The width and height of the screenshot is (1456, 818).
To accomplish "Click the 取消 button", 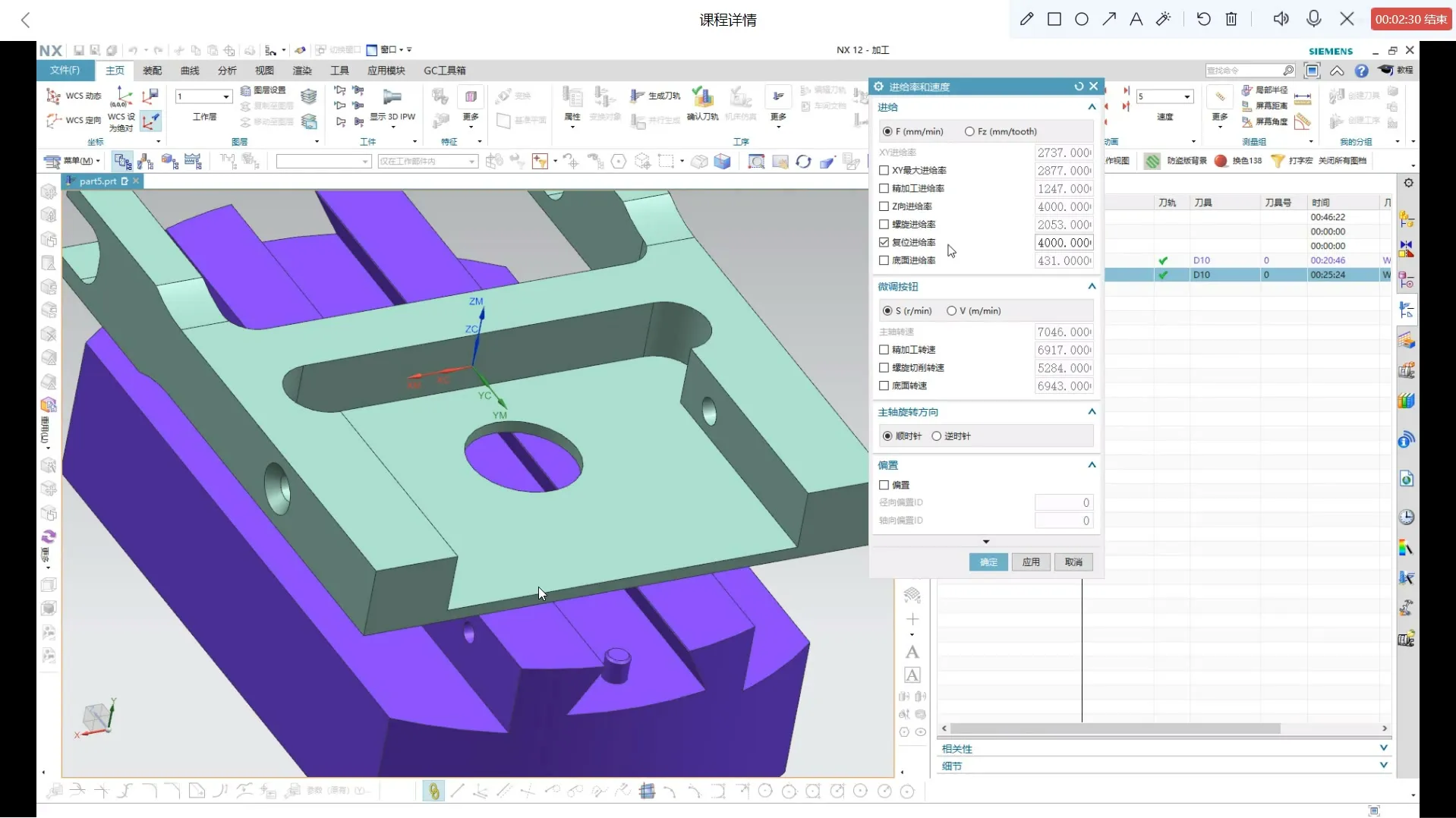I will [x=1073, y=562].
